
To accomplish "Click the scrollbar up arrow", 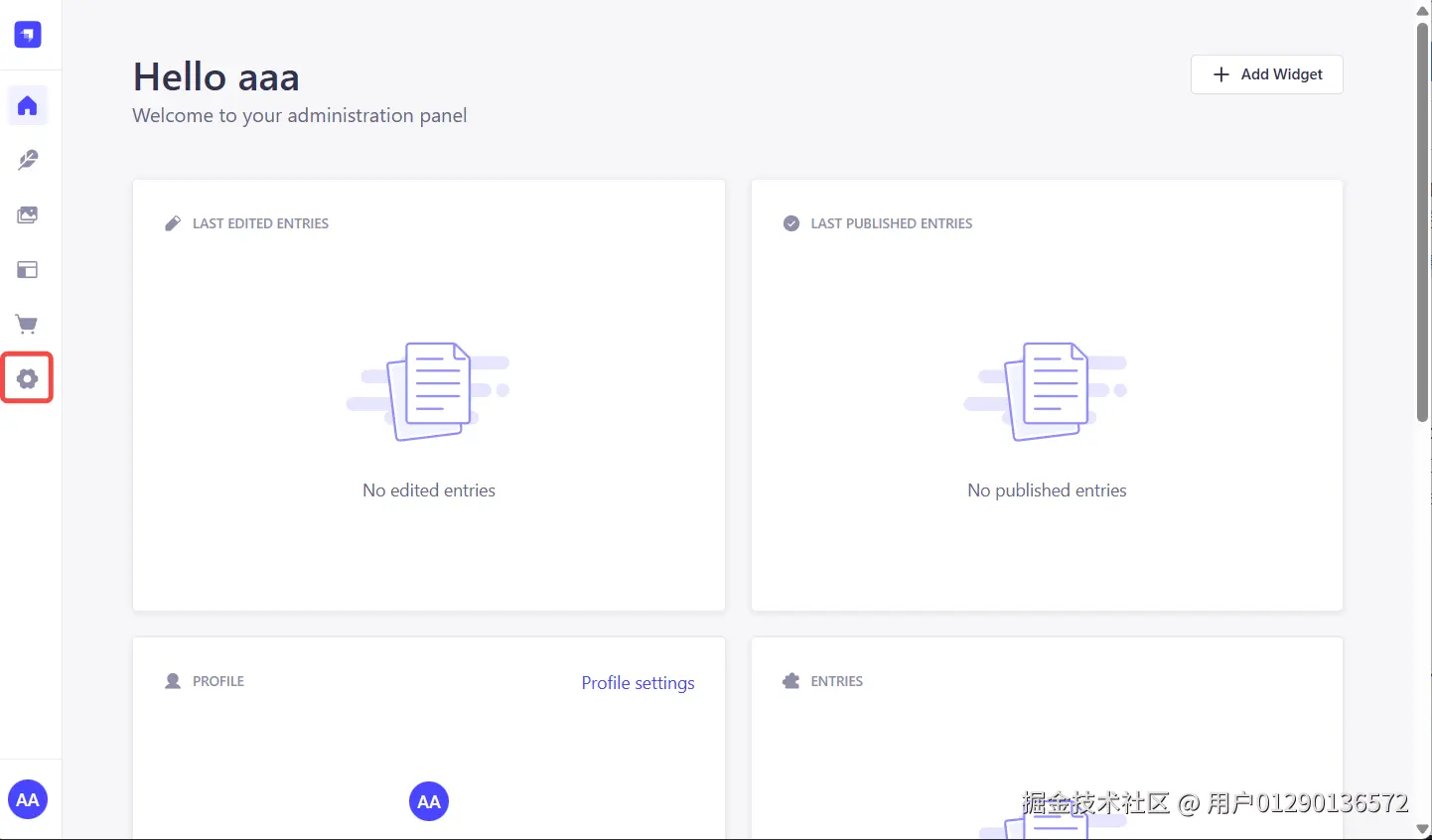I will tap(1423, 10).
